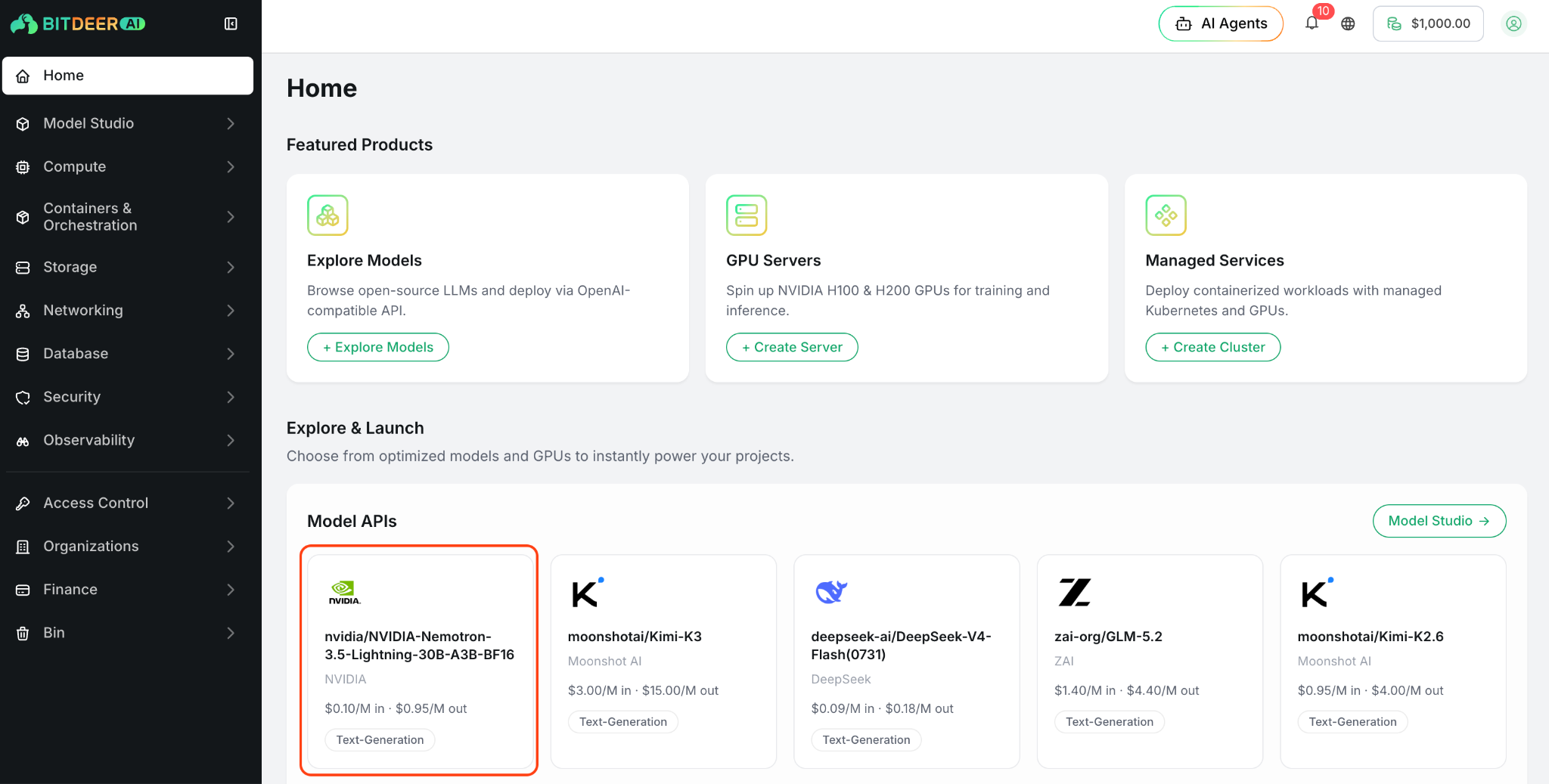This screenshot has height=784, width=1549.
Task: Expand the Model Studio chevron
Action: tap(231, 123)
